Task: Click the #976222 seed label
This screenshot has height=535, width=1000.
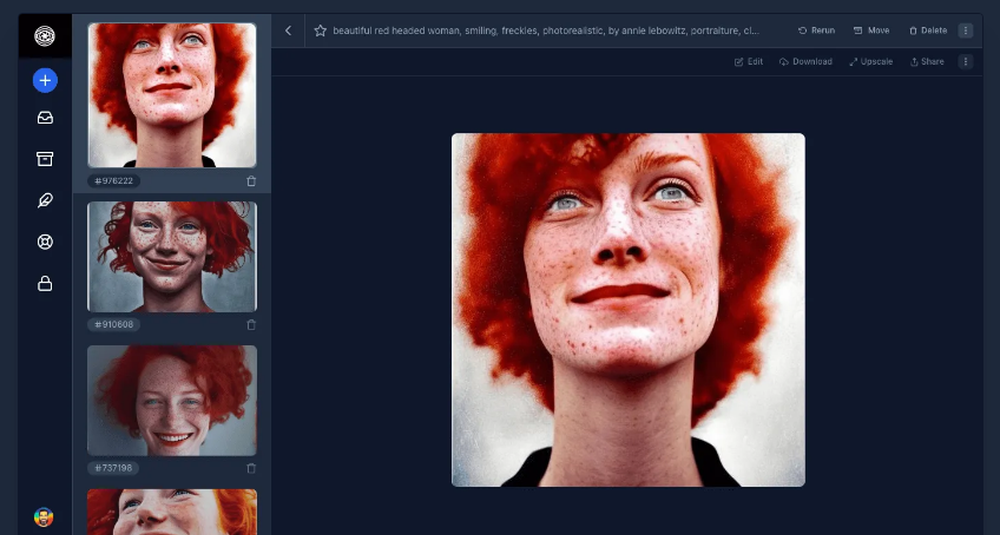Action: [114, 181]
